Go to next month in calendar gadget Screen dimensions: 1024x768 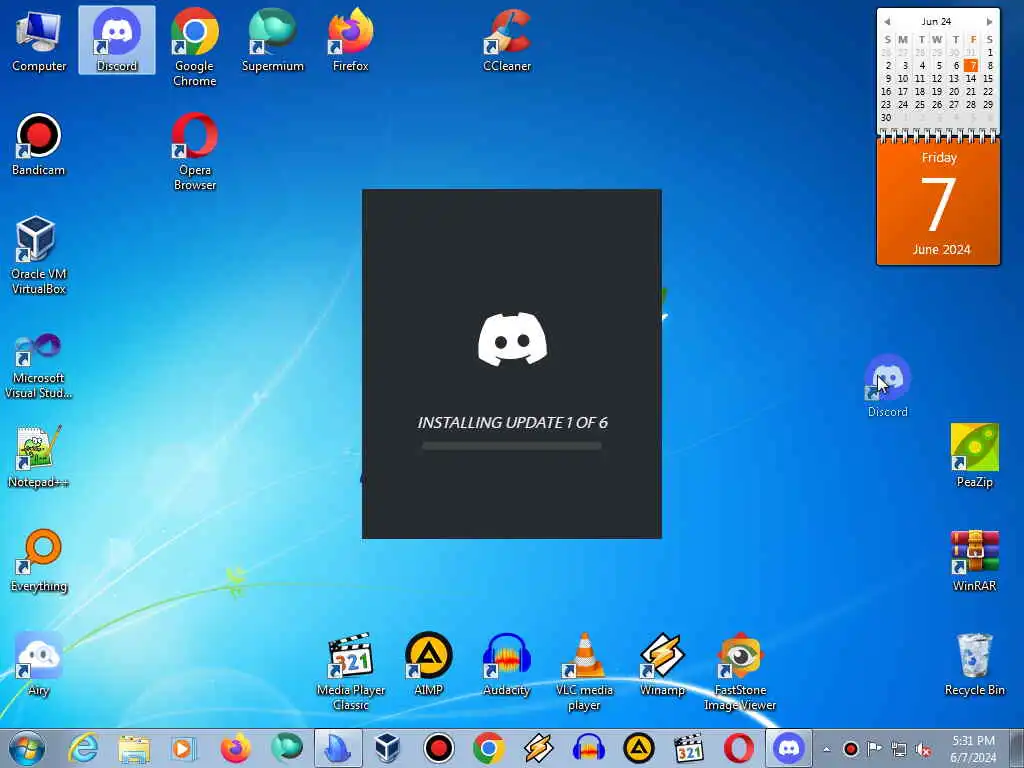click(989, 22)
